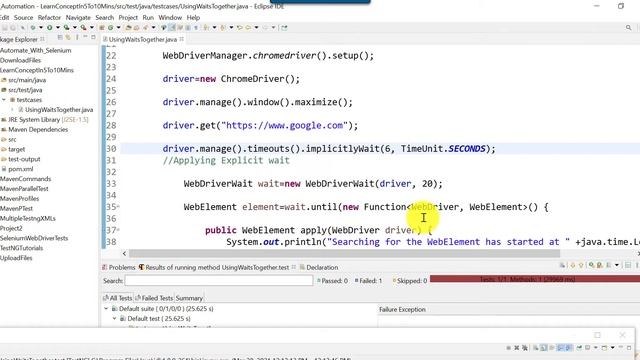Click the Terminate square icon in the console toolbar

point(509,348)
